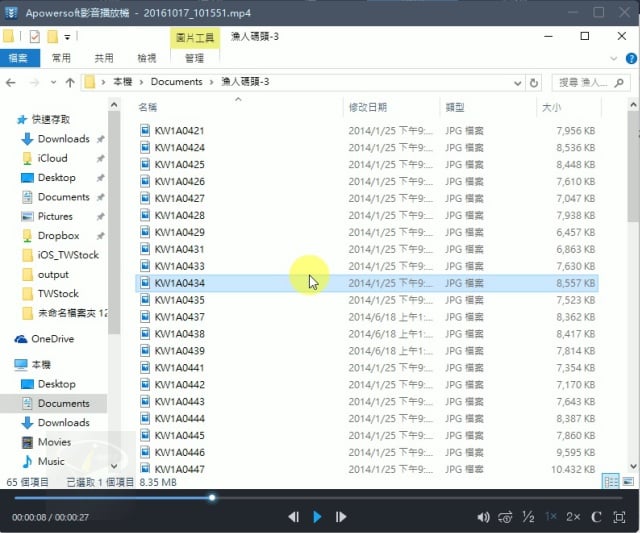
Task: Click the rotate video C icon
Action: click(596, 517)
